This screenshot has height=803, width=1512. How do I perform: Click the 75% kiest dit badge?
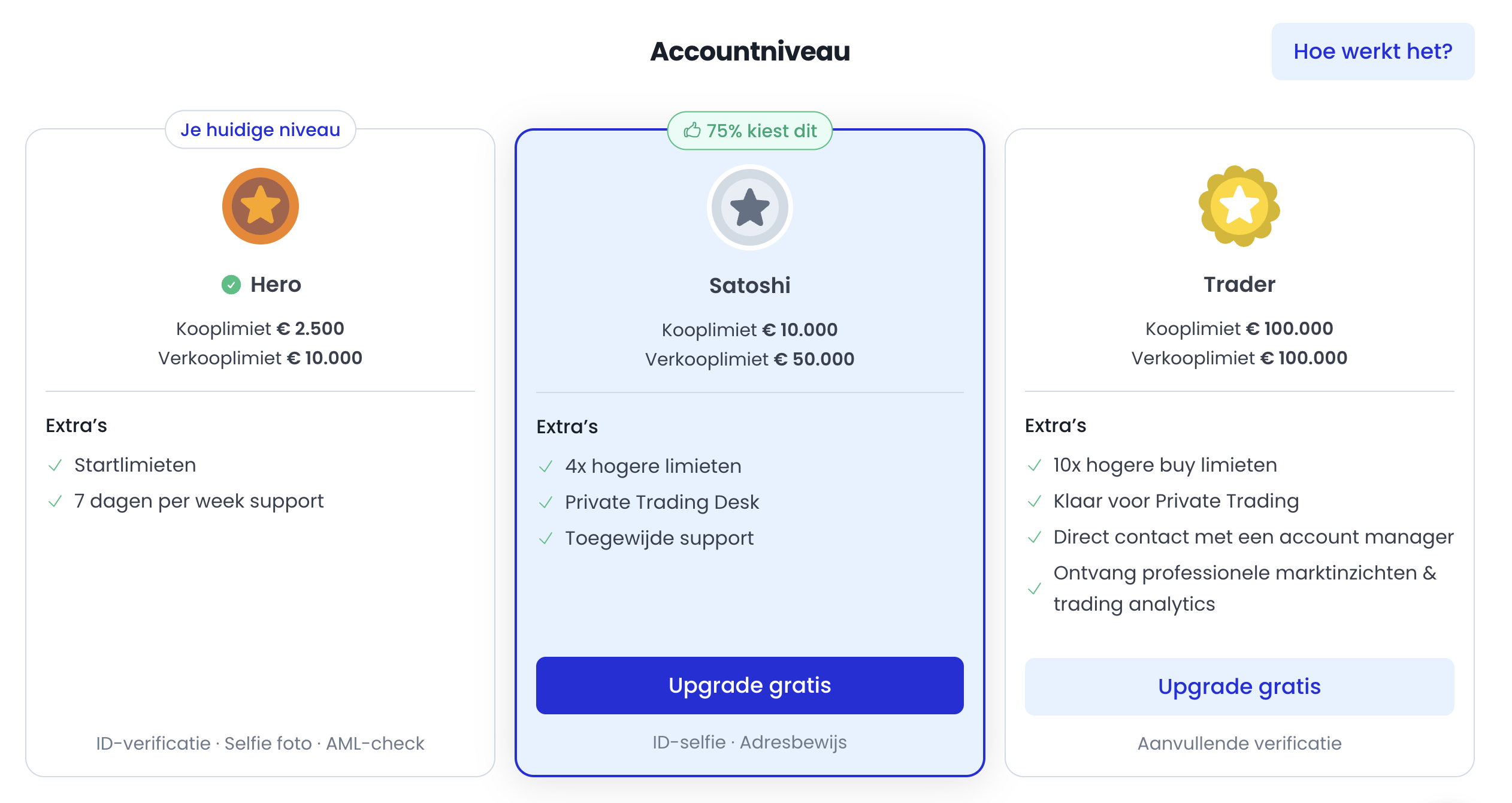click(749, 131)
